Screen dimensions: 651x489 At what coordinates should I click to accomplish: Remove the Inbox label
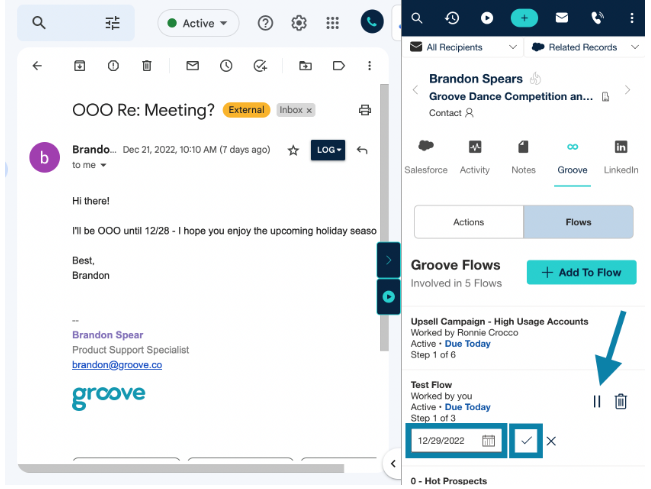tap(309, 110)
